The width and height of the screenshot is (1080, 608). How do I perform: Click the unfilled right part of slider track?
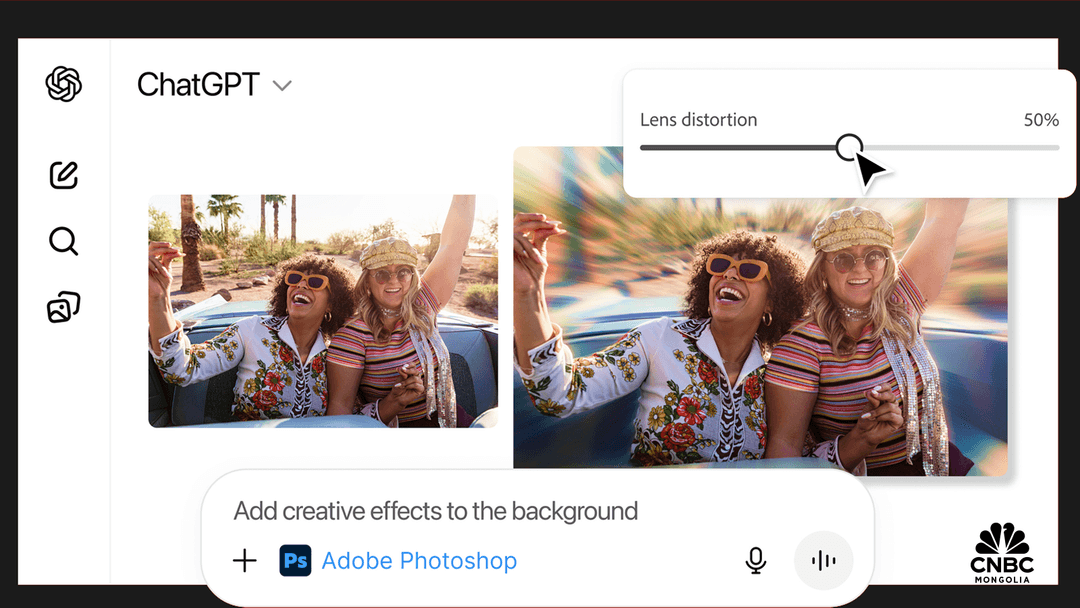960,147
